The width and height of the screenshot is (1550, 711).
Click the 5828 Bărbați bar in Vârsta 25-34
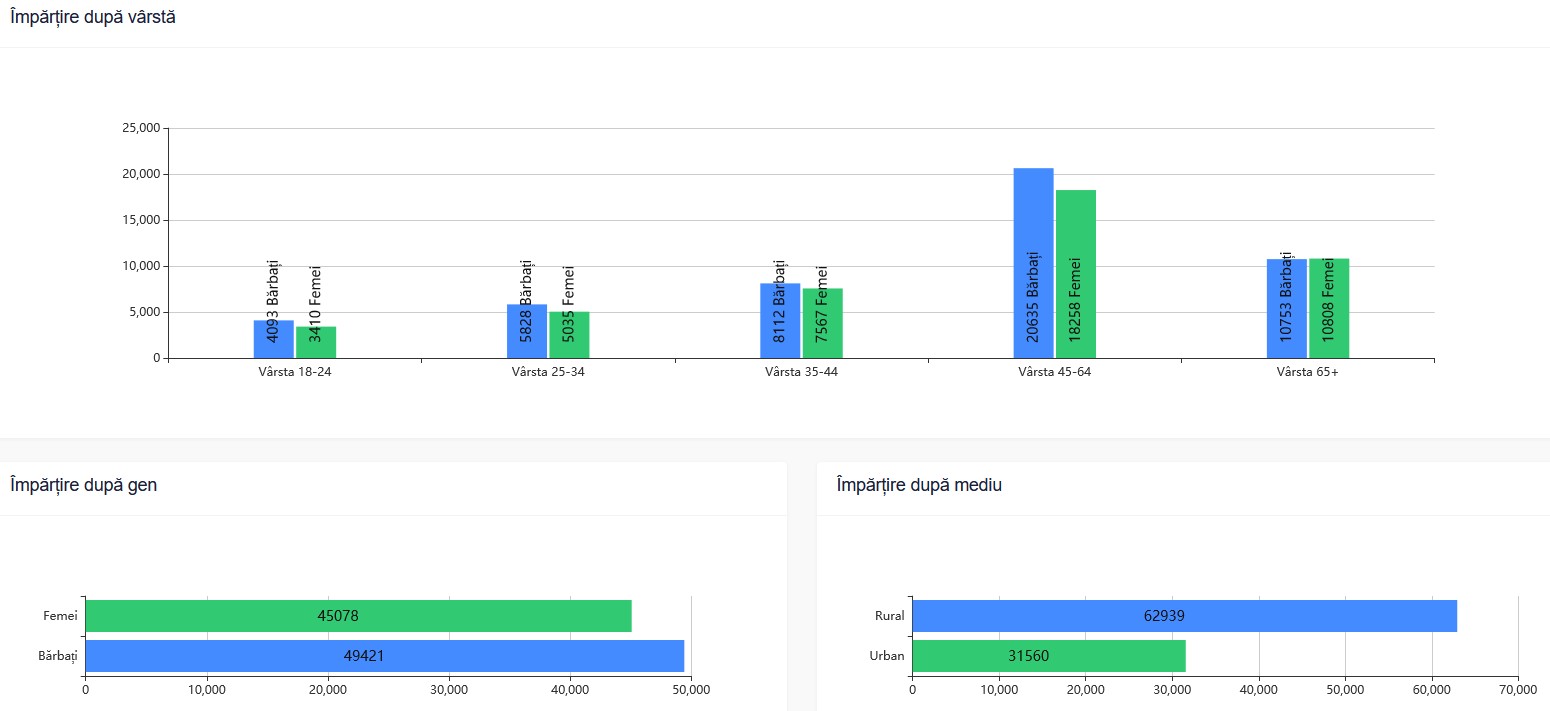coord(526,332)
